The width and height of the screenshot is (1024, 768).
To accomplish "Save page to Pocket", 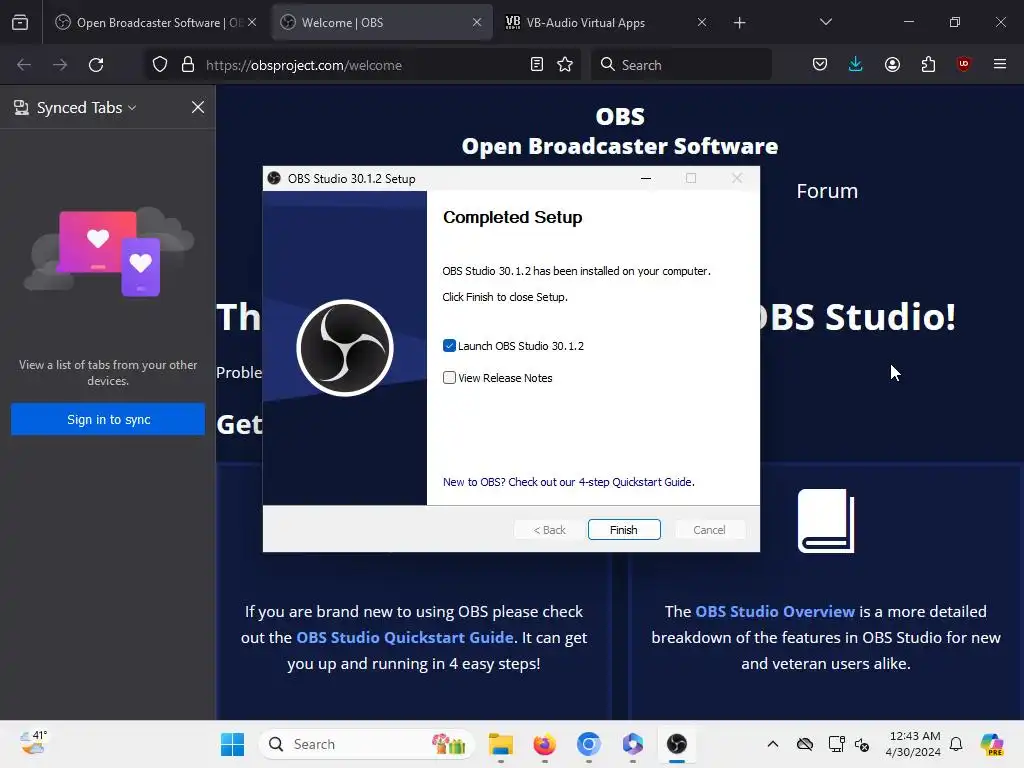I will click(x=820, y=64).
